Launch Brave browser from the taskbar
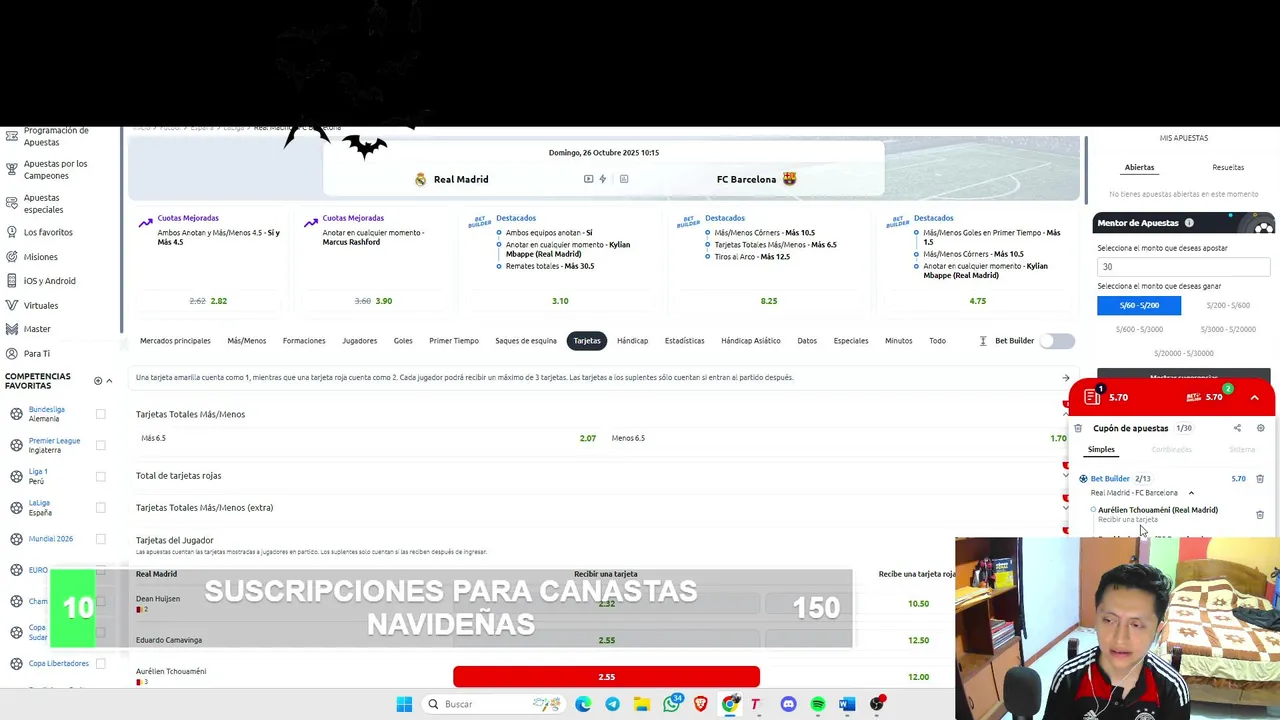This screenshot has width=1280, height=720. [x=701, y=704]
